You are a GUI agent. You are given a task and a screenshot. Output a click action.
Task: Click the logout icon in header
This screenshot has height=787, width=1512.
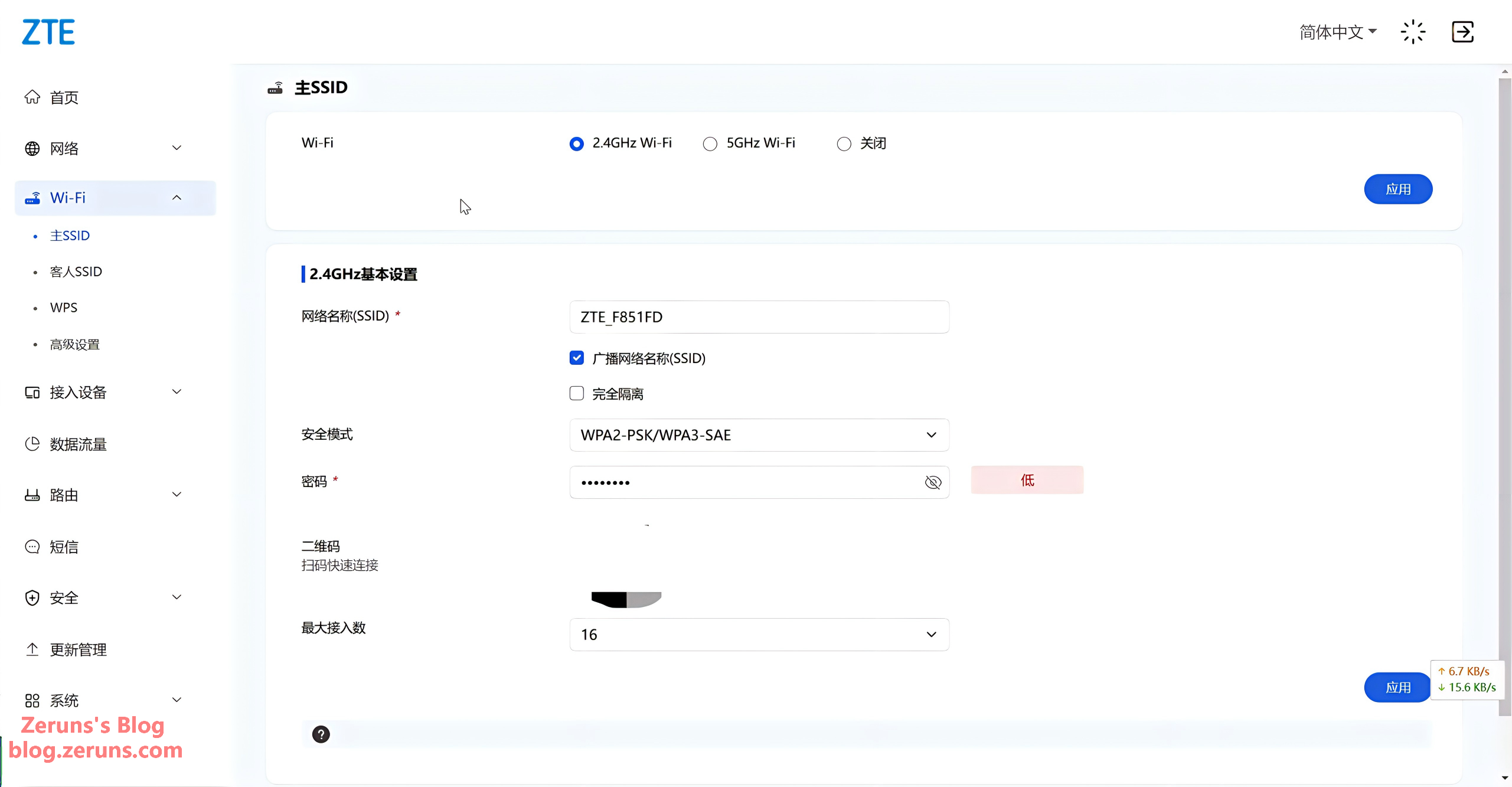pyautogui.click(x=1462, y=32)
